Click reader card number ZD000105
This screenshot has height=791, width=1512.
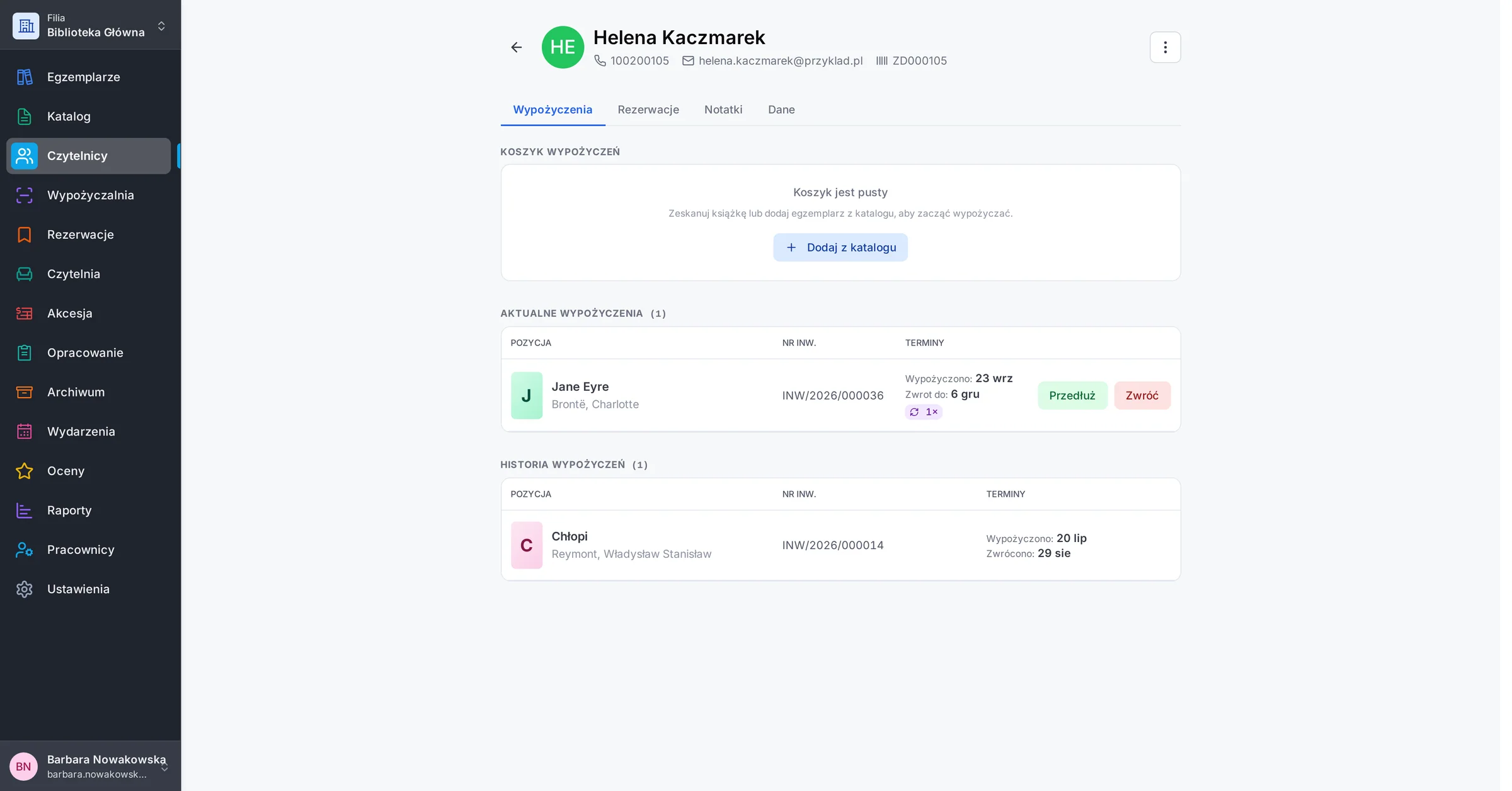pyautogui.click(x=919, y=61)
